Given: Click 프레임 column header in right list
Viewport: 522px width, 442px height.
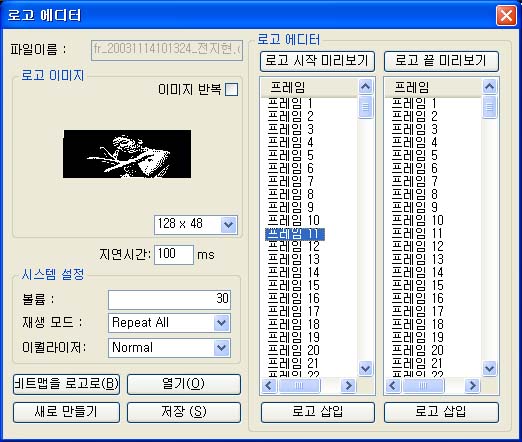Looking at the screenshot, I should click(x=433, y=88).
